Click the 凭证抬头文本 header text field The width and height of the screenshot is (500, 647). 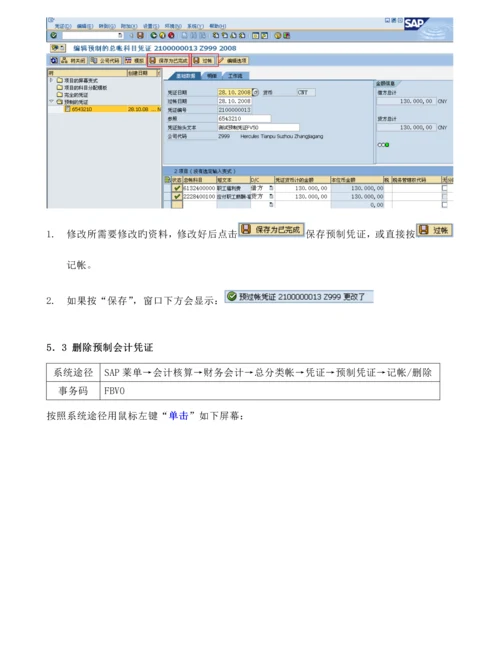258,128
